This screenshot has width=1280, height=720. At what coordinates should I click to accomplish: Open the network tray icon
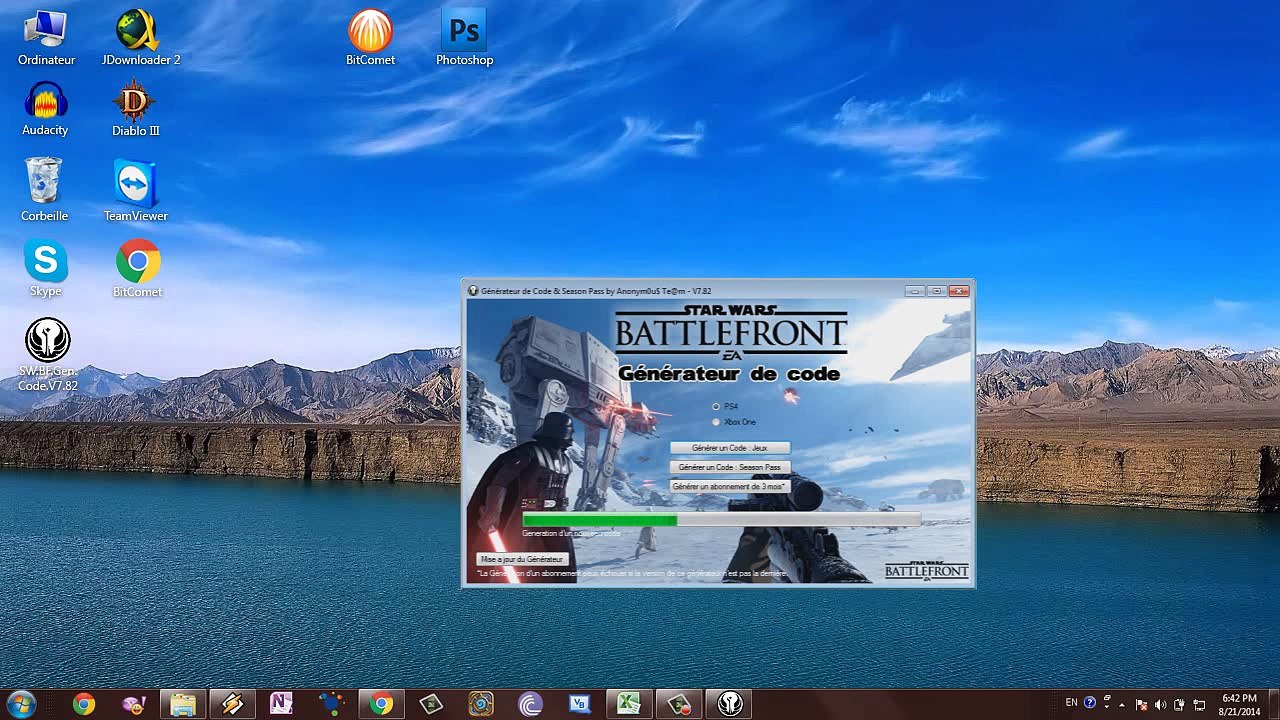(1200, 704)
